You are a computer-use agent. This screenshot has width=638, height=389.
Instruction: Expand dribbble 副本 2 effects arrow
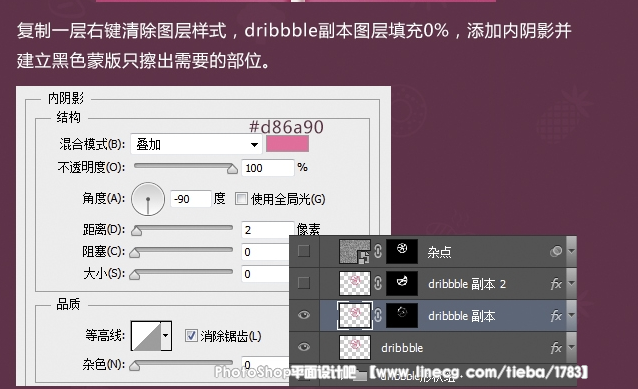coord(572,283)
